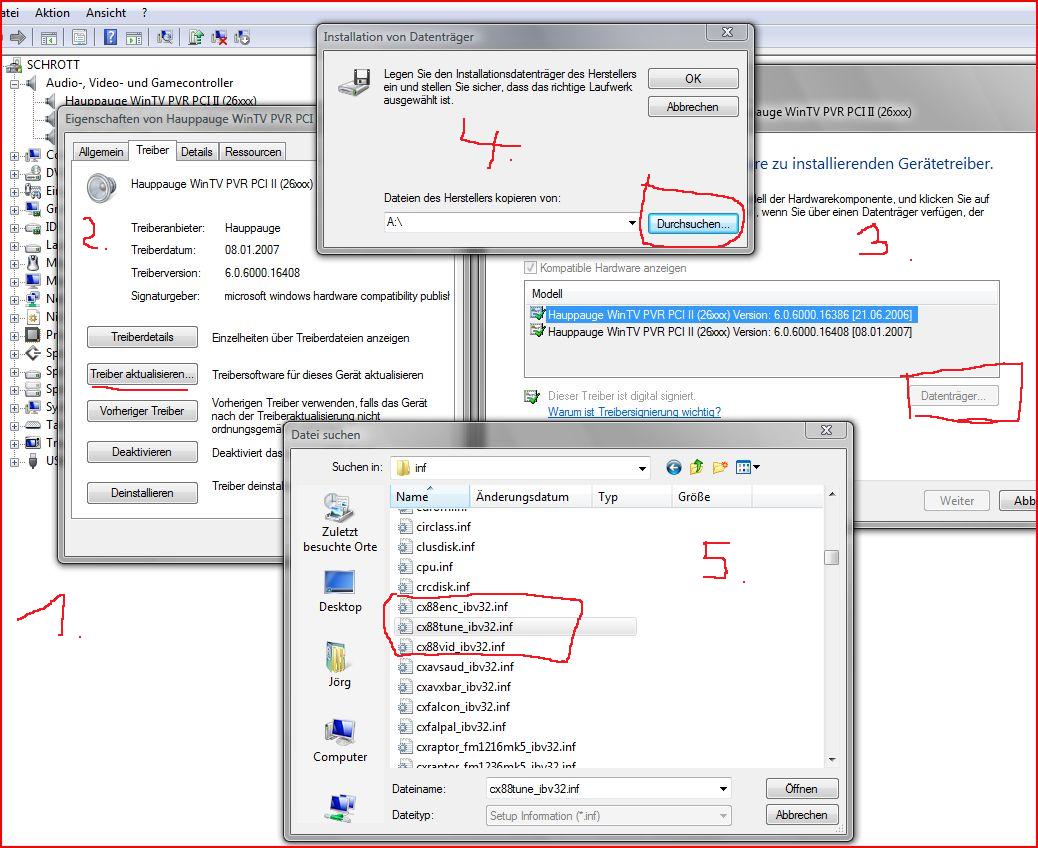Open the network icon below Computer

340,807
